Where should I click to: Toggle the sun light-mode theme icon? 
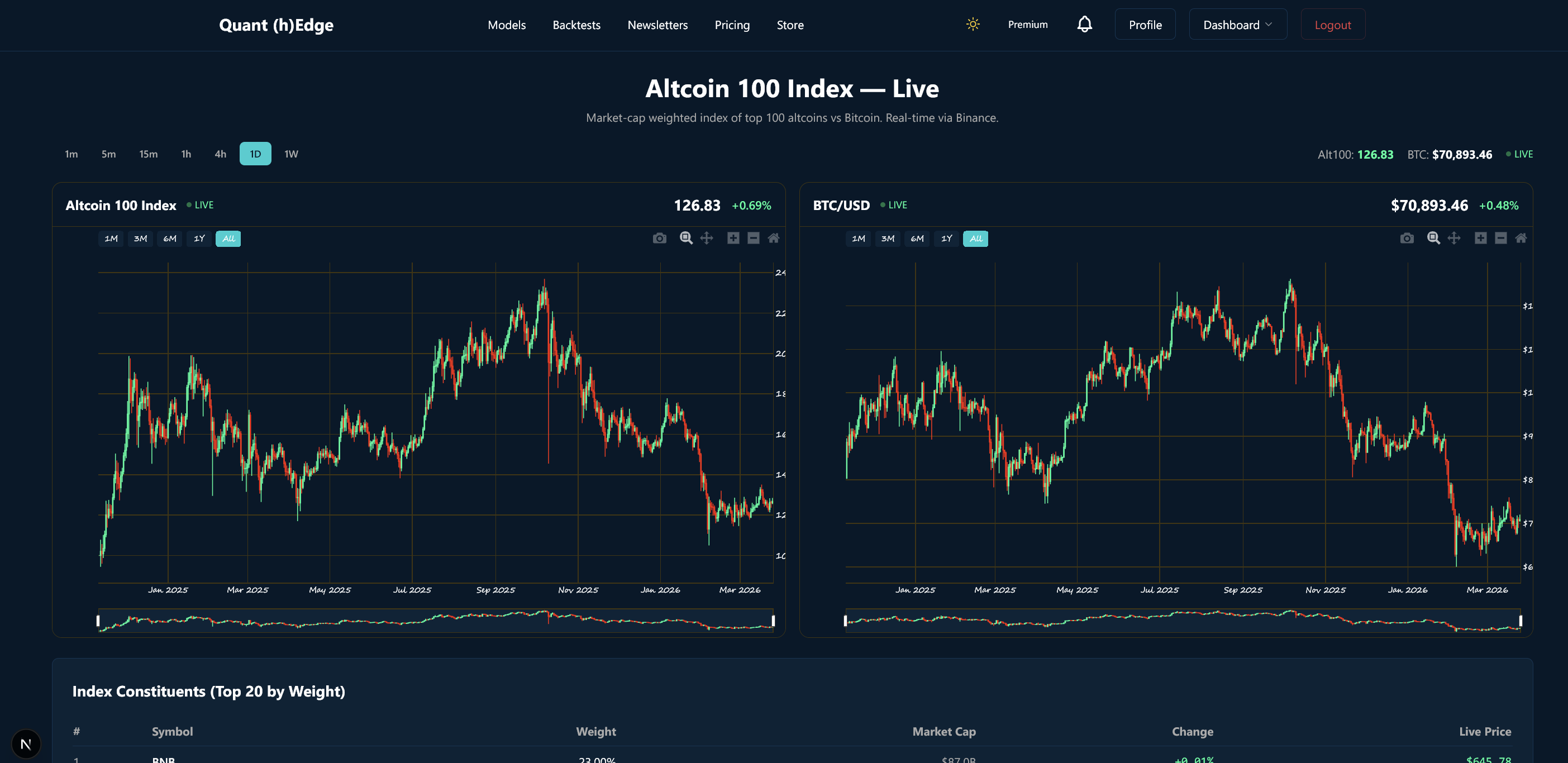(x=973, y=25)
